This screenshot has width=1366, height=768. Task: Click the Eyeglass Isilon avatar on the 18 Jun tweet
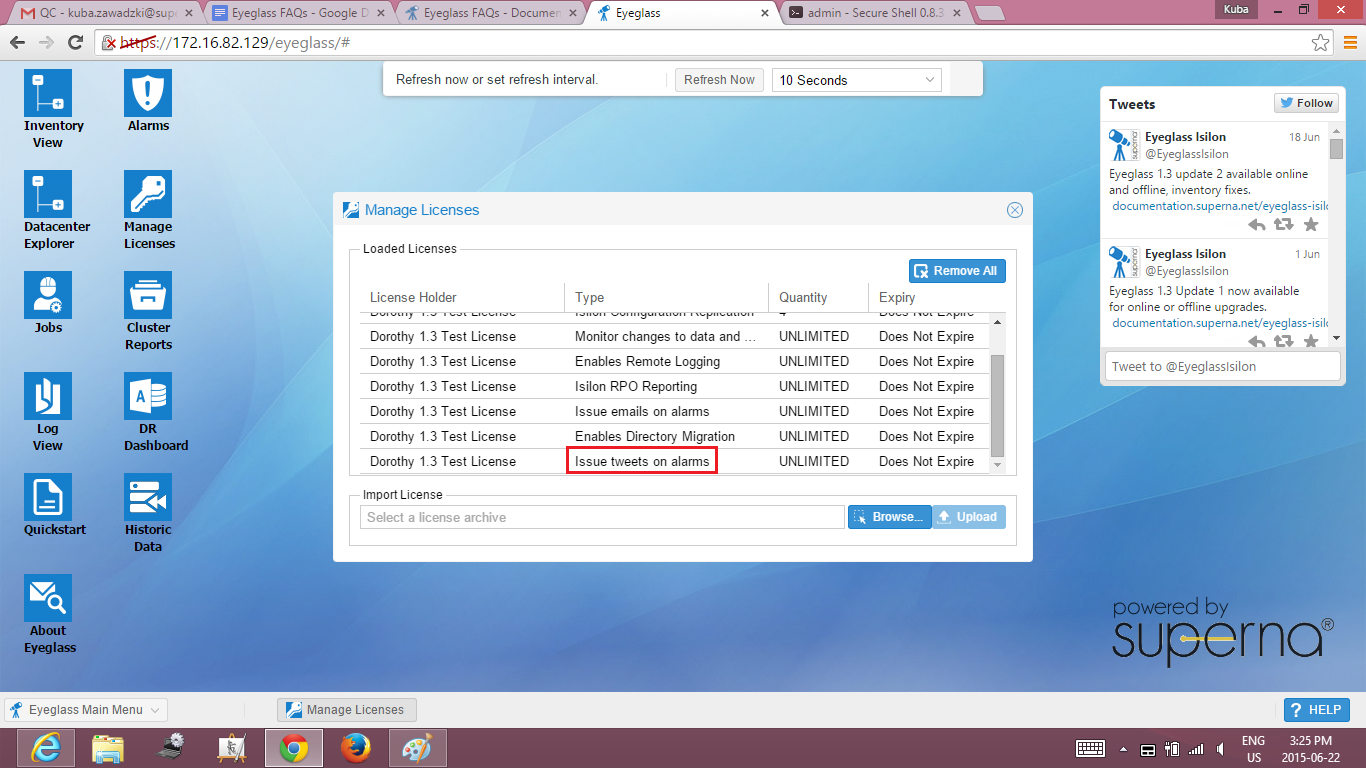point(1124,145)
